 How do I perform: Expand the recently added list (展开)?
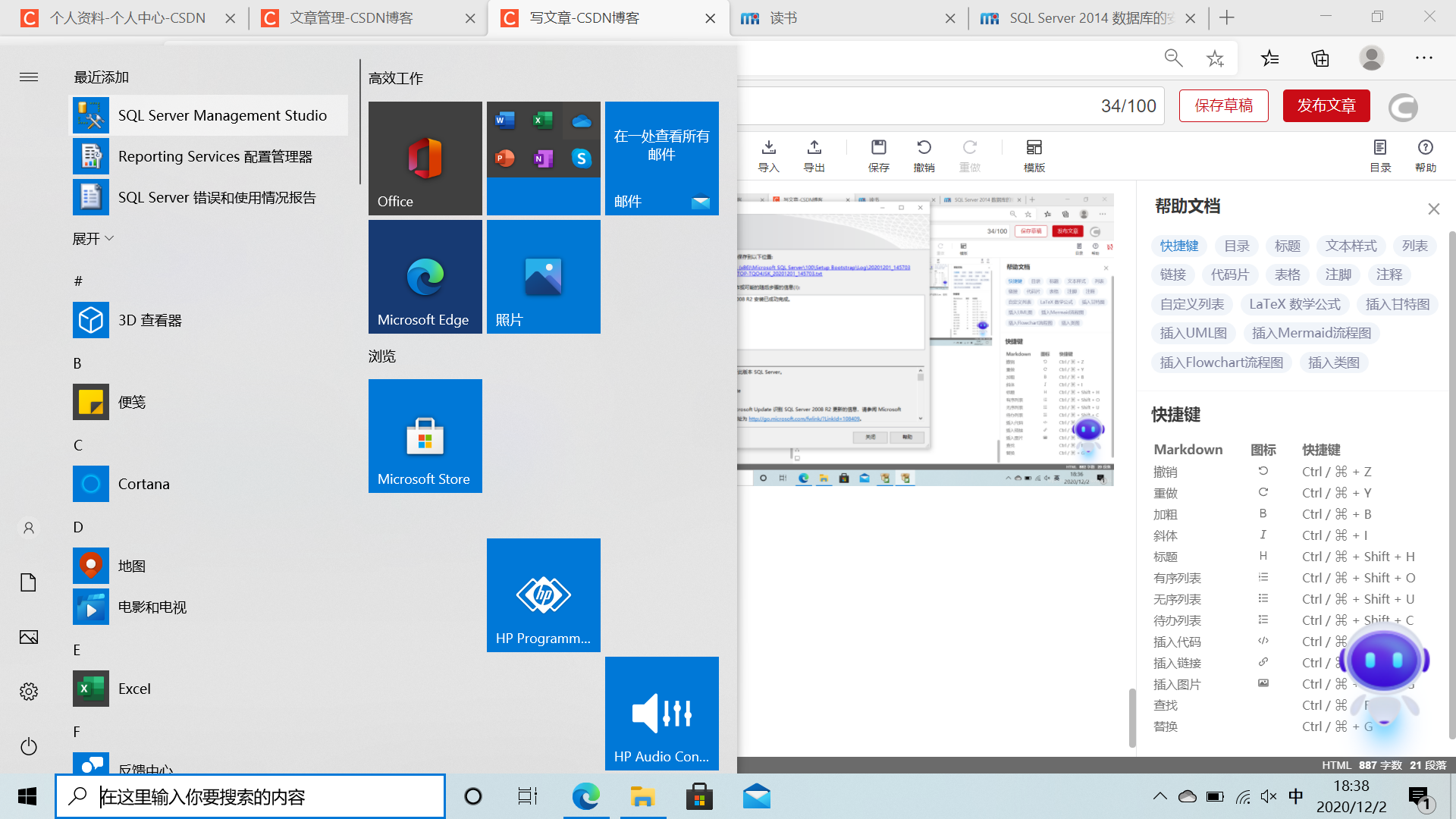pyautogui.click(x=93, y=239)
